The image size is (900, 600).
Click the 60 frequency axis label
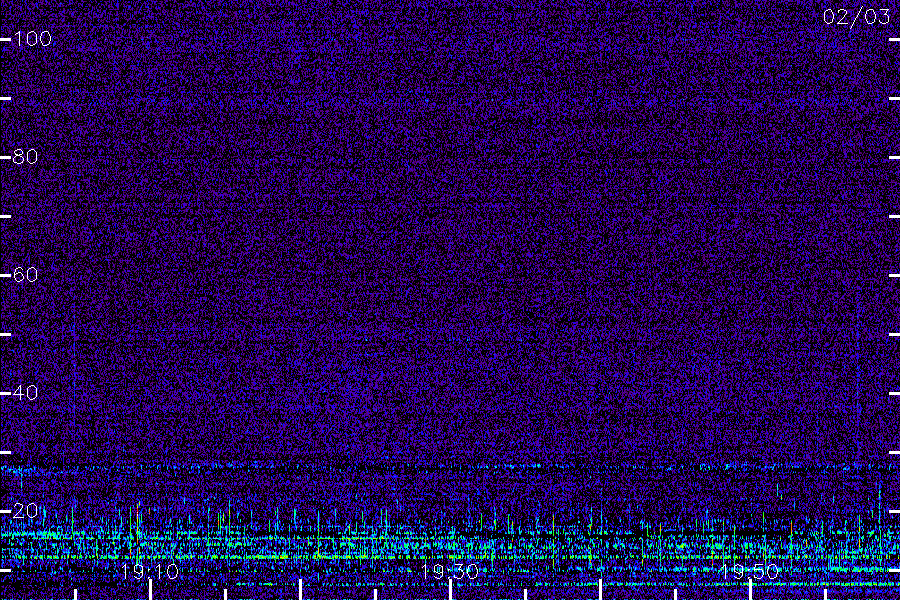click(x=25, y=274)
